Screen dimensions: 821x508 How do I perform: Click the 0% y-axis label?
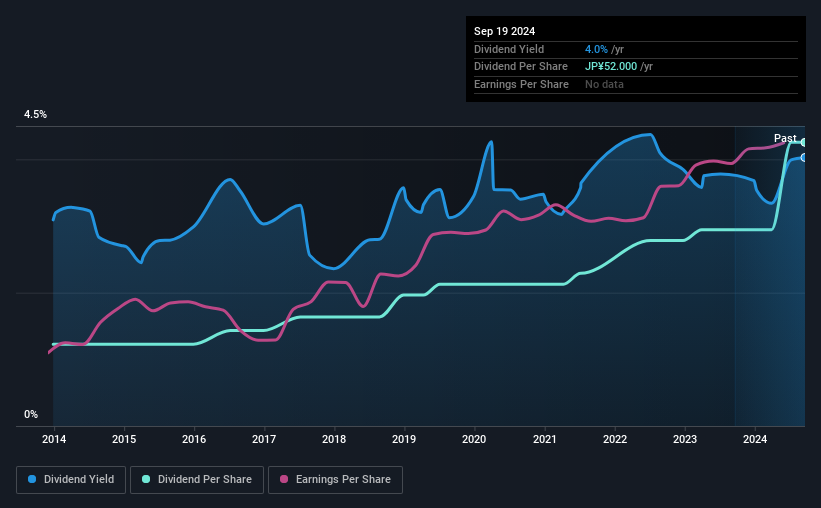coord(31,414)
